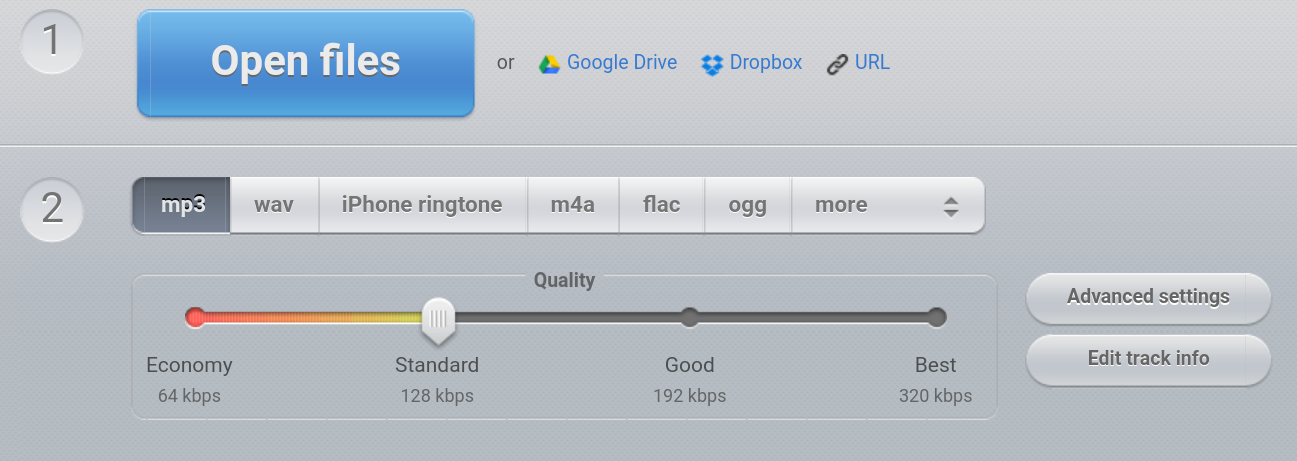Viewport: 1297px width, 461px height.
Task: Click the Dropbox logo icon
Action: point(712,64)
